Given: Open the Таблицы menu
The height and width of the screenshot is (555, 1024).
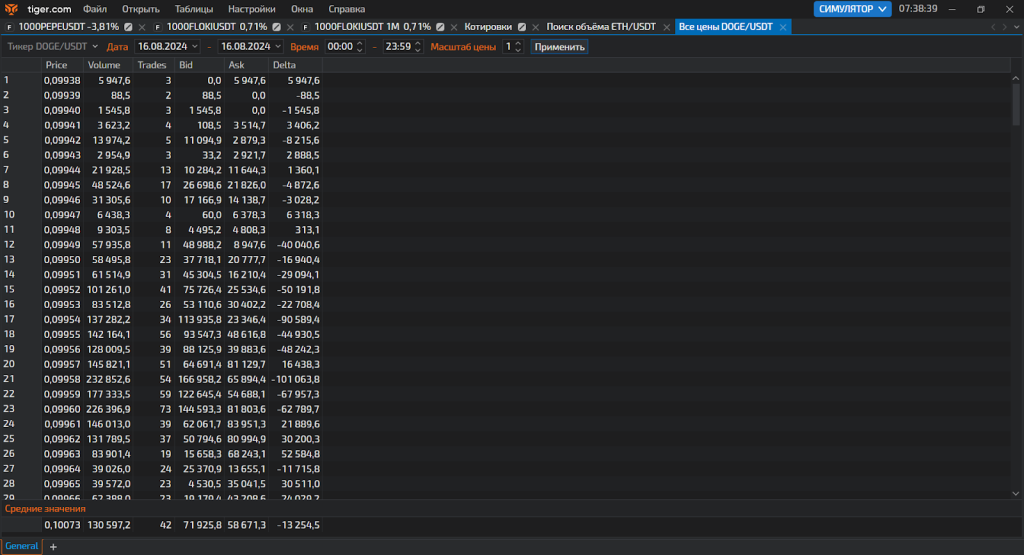Looking at the screenshot, I should coord(194,9).
